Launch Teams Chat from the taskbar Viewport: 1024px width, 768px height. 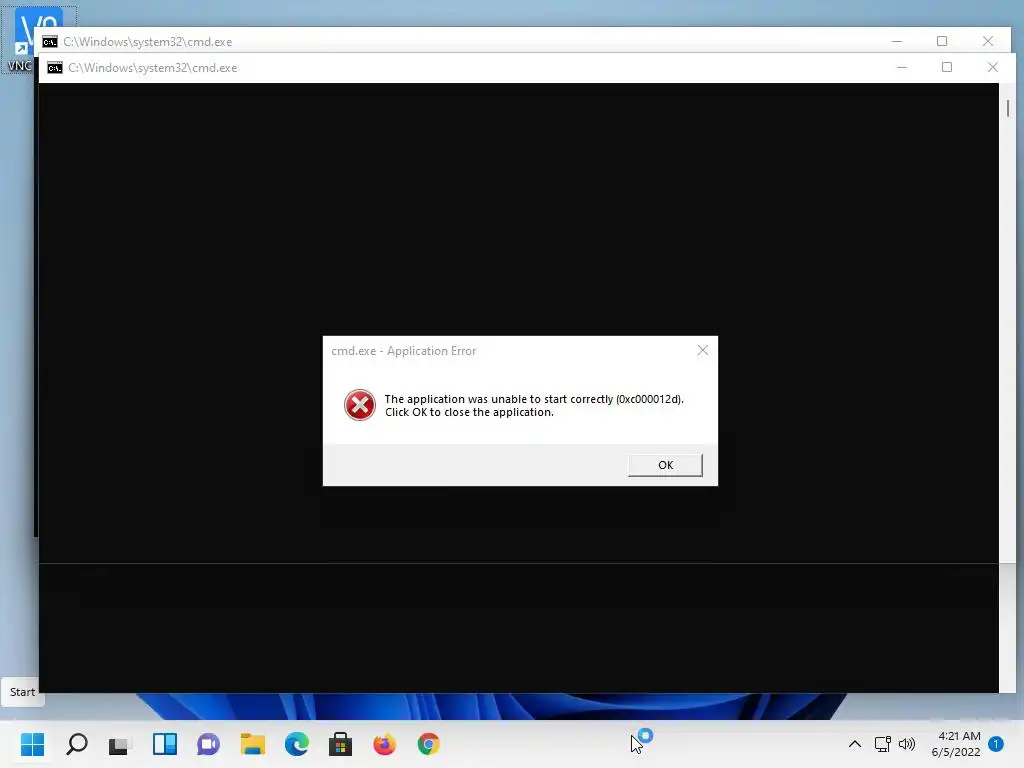(x=208, y=744)
